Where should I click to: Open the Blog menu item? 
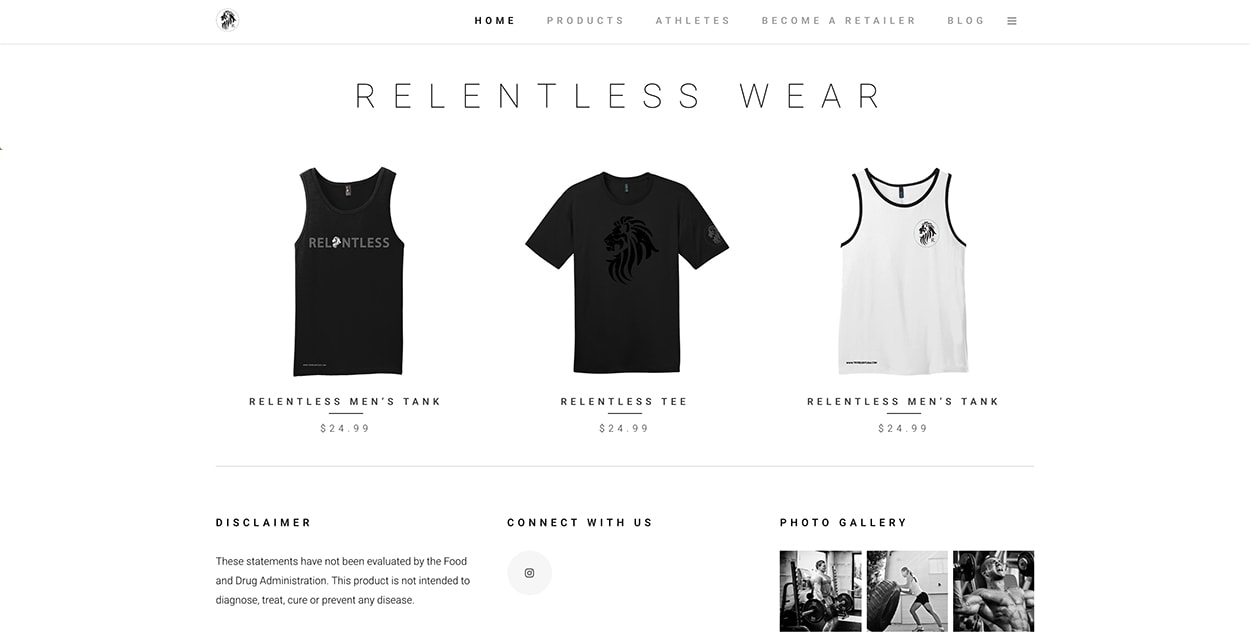966,21
